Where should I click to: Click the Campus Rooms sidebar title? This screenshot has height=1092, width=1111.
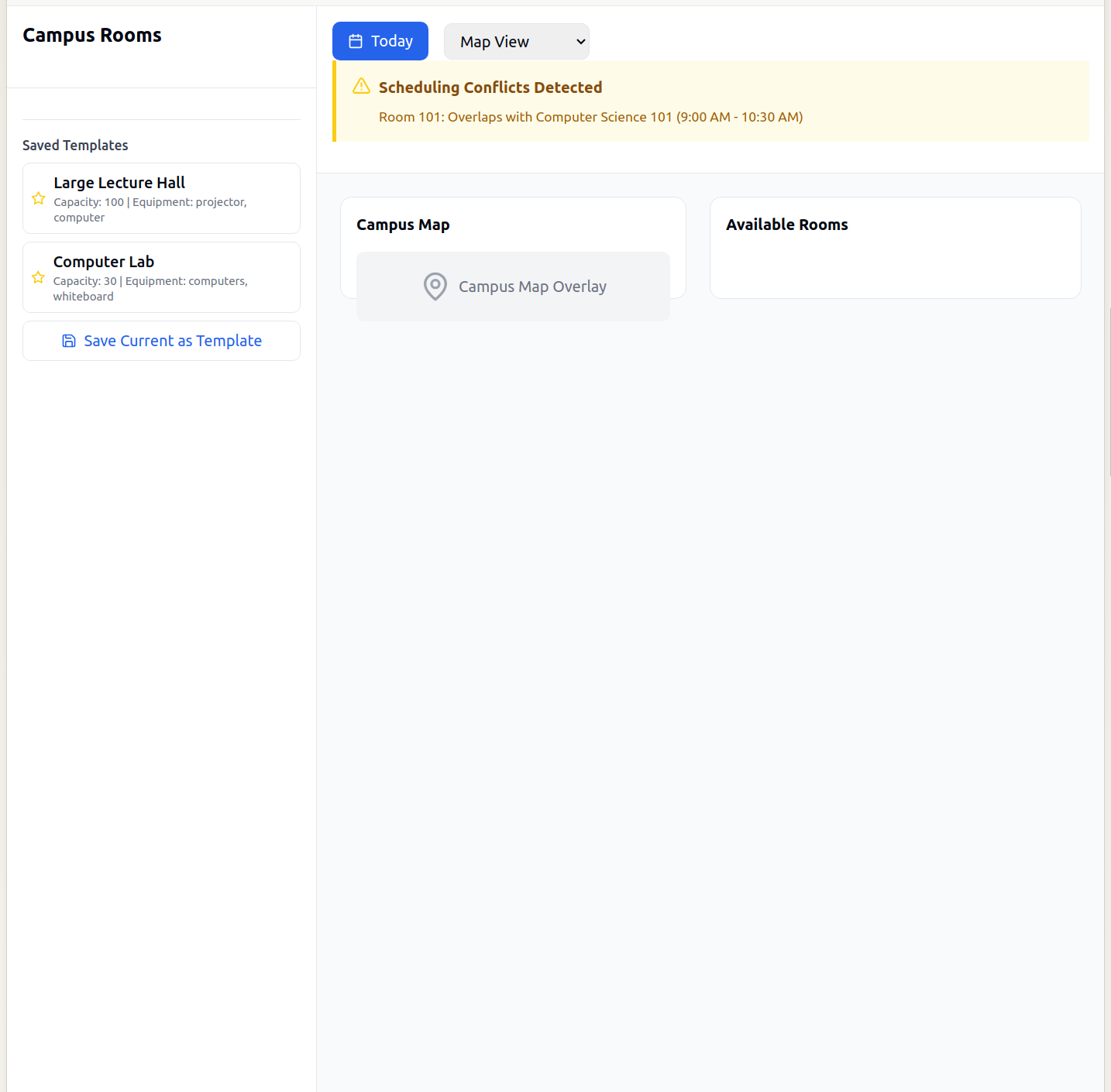coord(92,36)
